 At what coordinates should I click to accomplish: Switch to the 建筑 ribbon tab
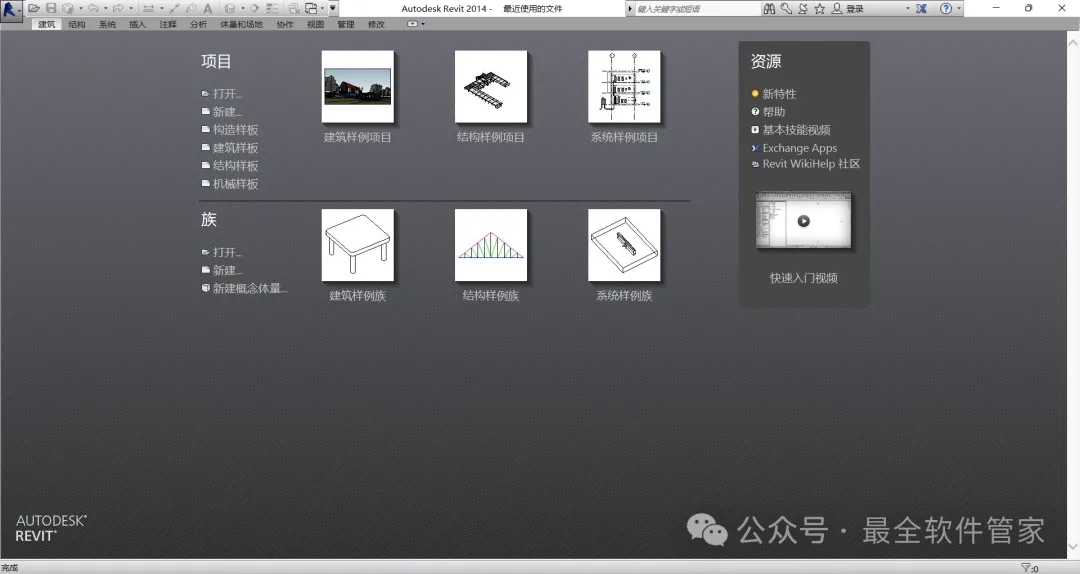tap(47, 24)
